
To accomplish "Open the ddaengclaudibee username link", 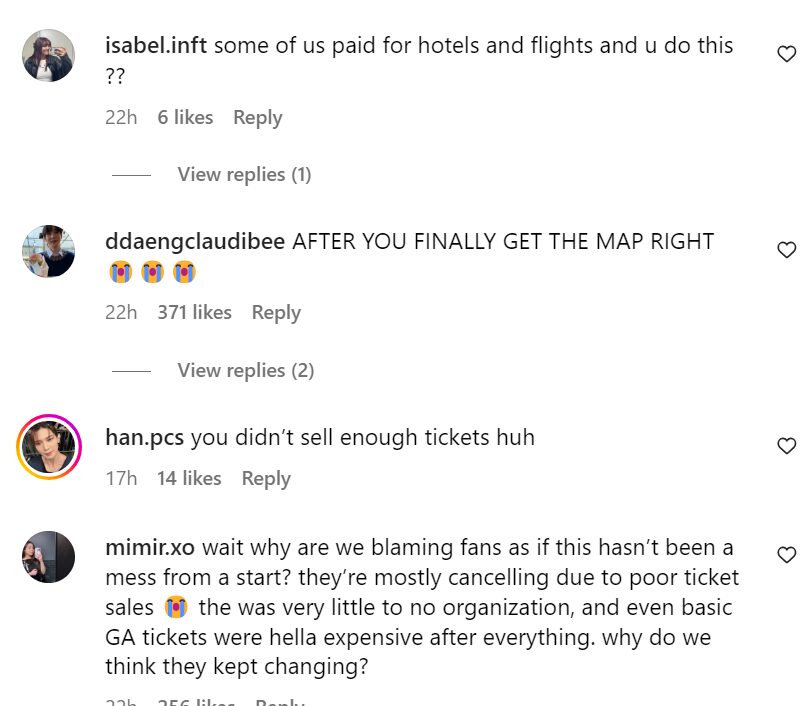I will [195, 241].
